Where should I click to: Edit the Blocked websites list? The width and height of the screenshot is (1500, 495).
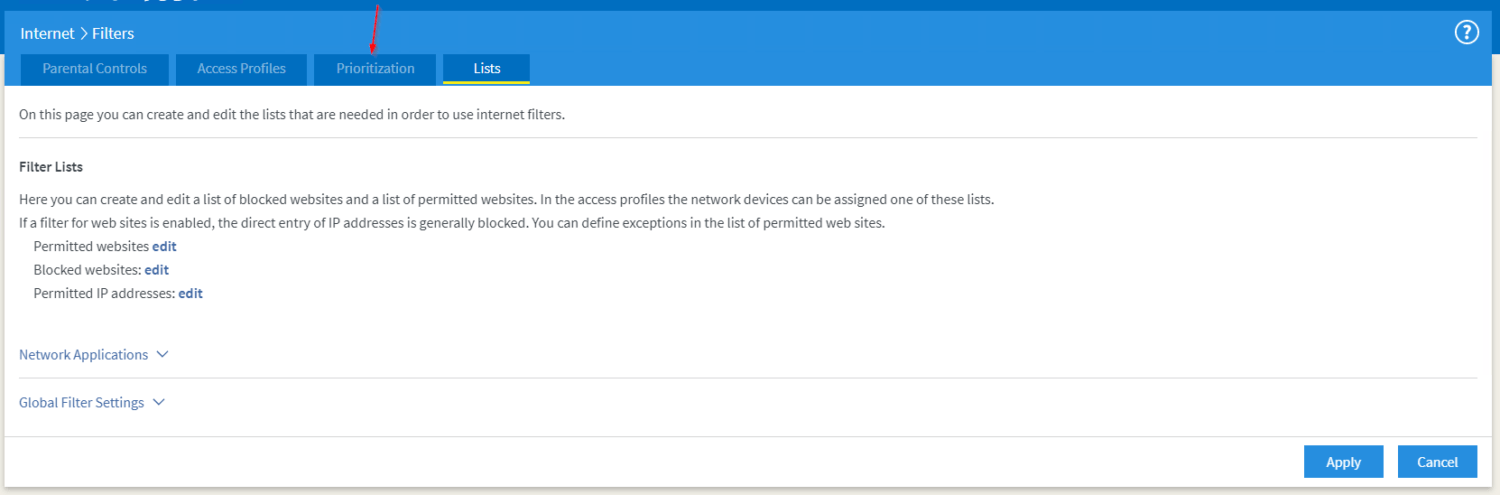157,270
